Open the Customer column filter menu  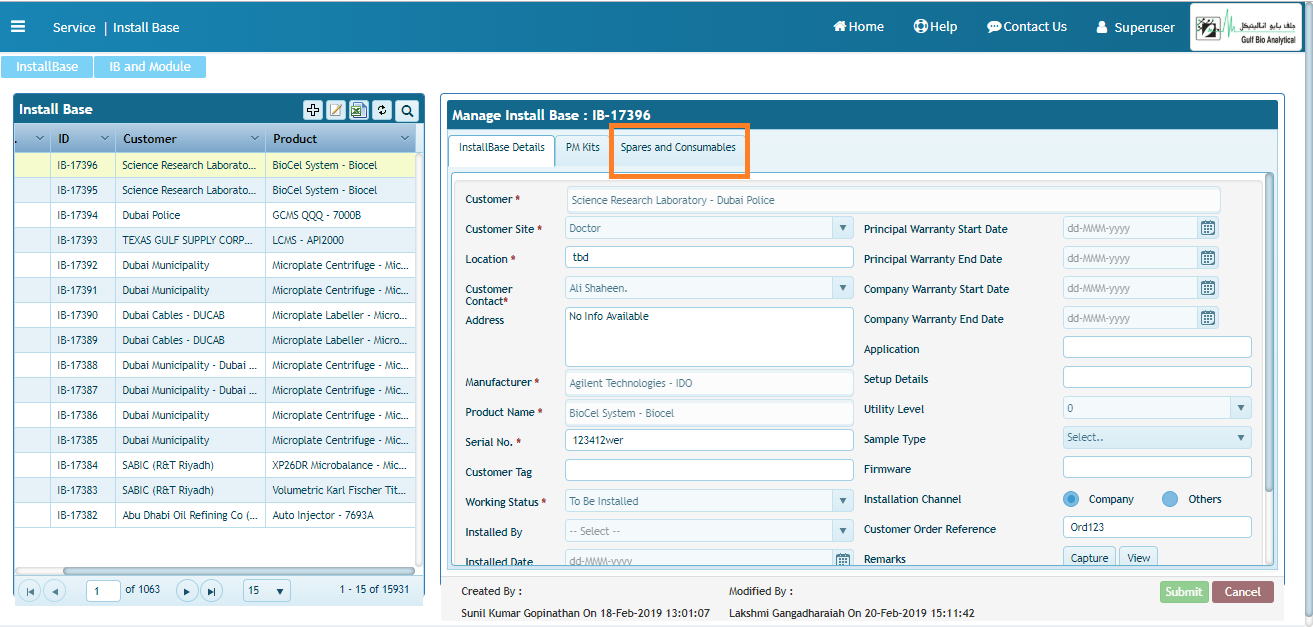(x=254, y=138)
